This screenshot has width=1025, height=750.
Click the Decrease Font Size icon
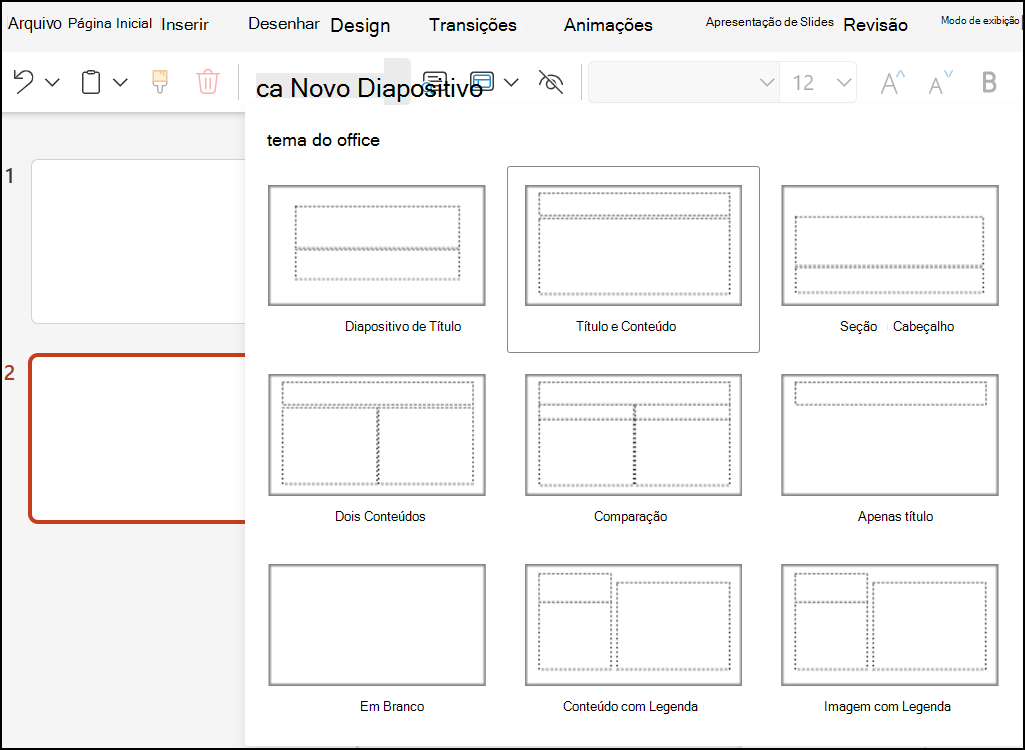[x=941, y=82]
